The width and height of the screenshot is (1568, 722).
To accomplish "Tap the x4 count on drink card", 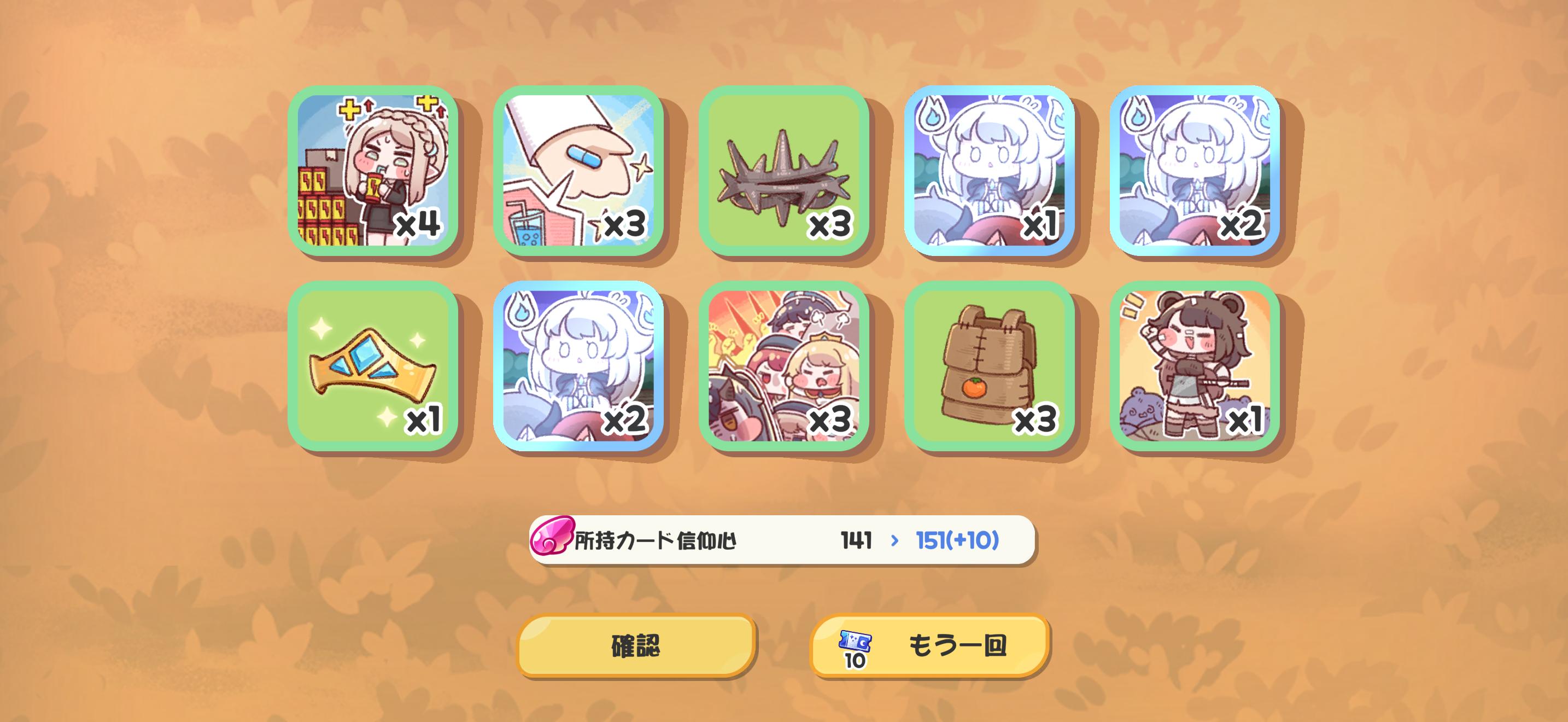I will coord(419,225).
